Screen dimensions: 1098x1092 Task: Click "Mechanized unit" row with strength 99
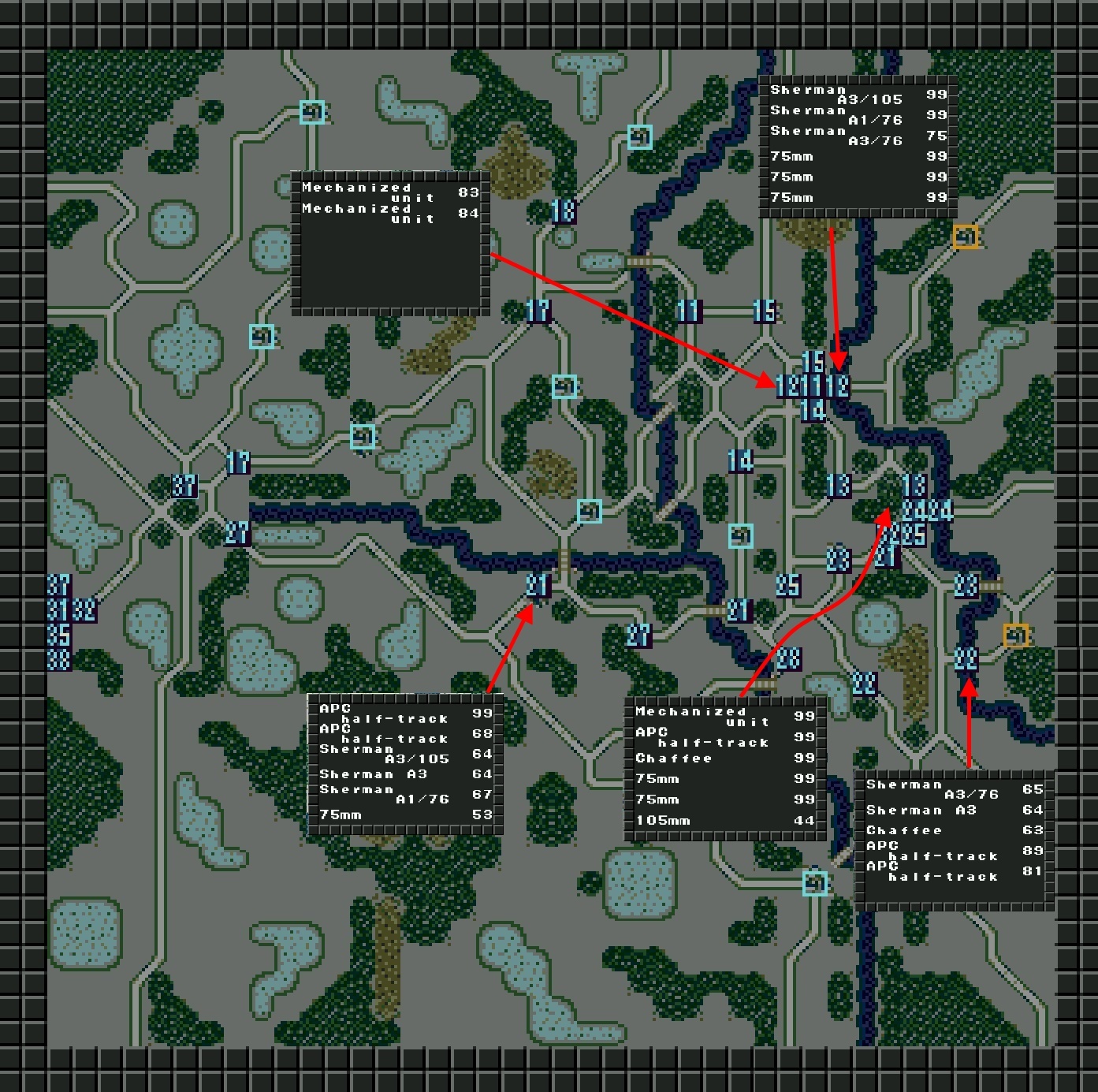click(x=725, y=717)
